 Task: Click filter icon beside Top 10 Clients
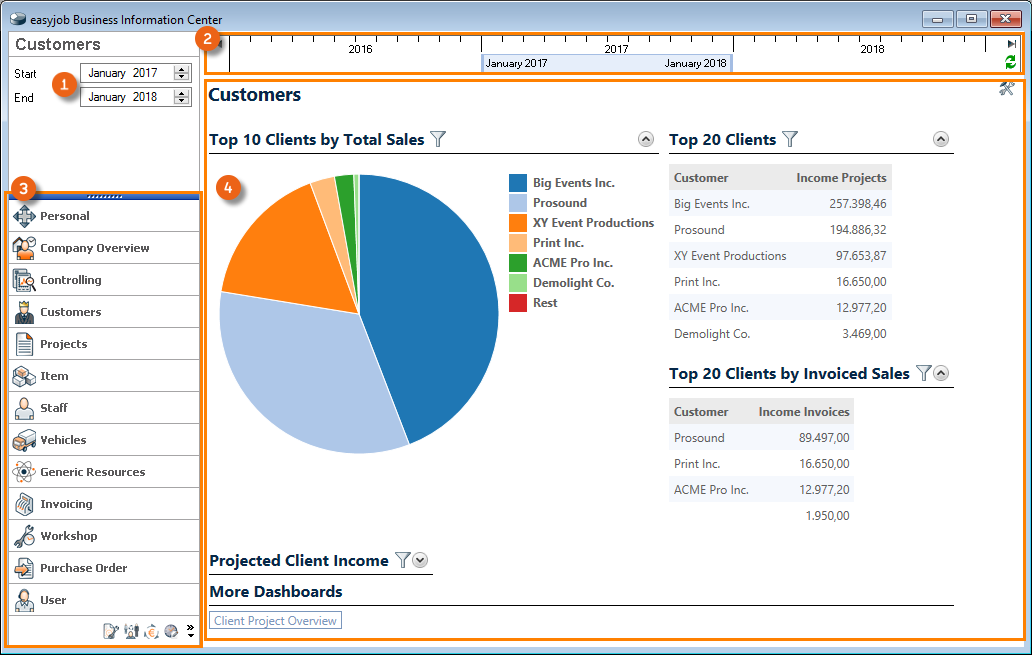[x=437, y=139]
